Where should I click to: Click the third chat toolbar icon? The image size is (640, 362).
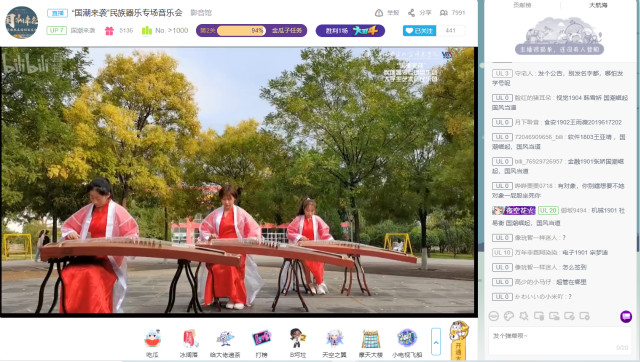(524, 316)
